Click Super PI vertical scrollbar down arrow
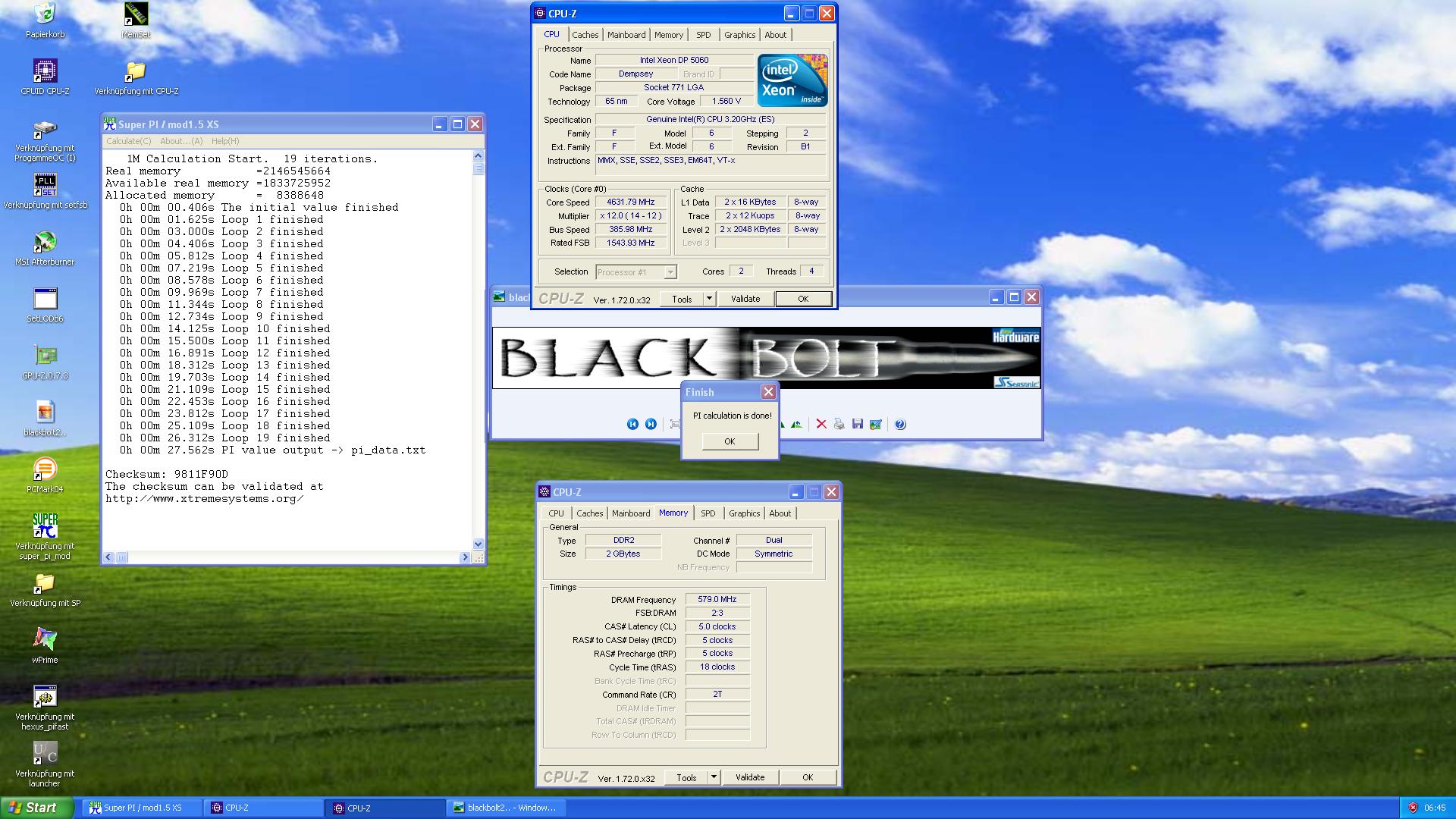The image size is (1456, 819). point(478,544)
